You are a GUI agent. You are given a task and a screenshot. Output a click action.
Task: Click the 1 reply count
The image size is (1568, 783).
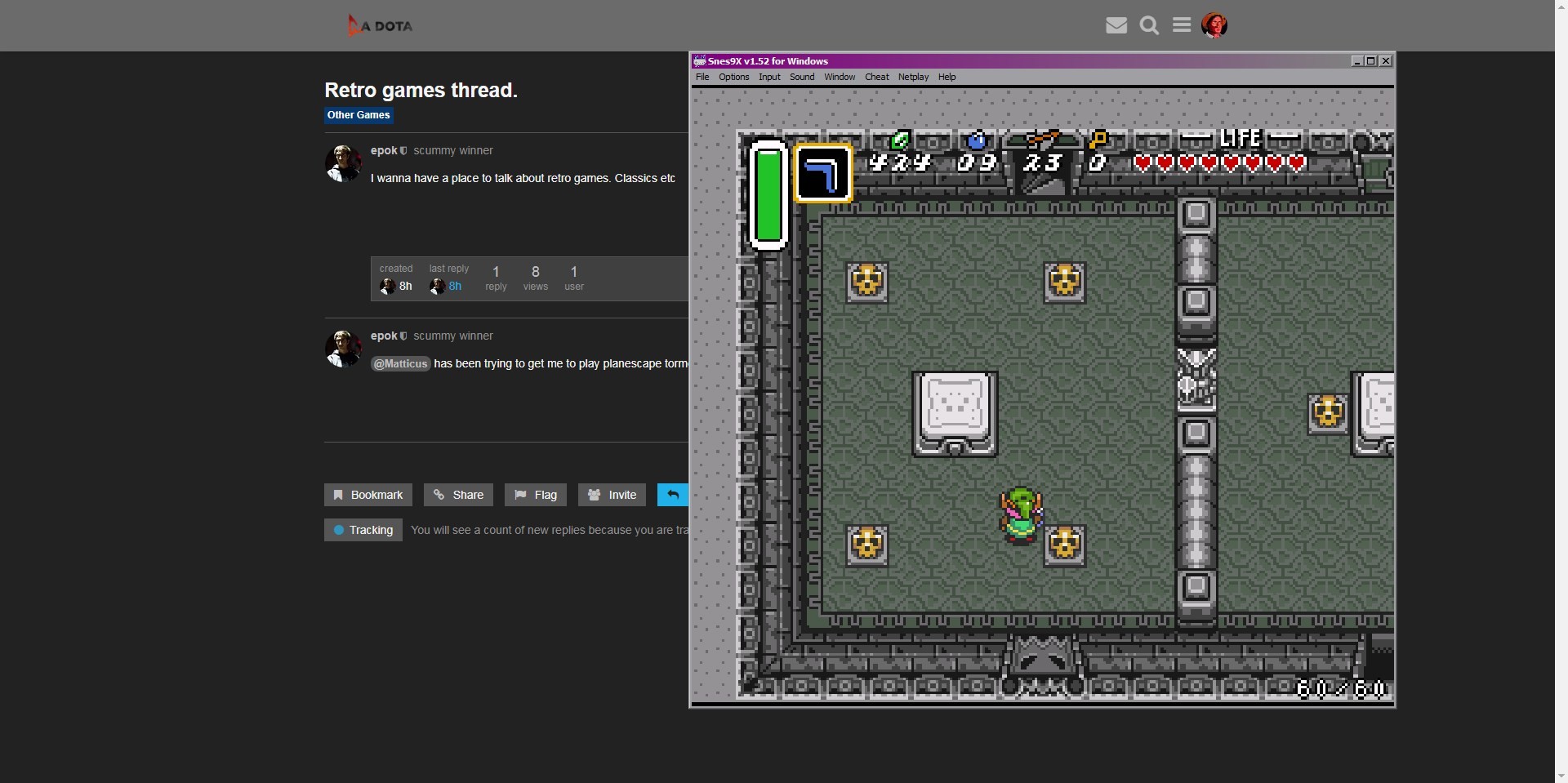point(496,278)
